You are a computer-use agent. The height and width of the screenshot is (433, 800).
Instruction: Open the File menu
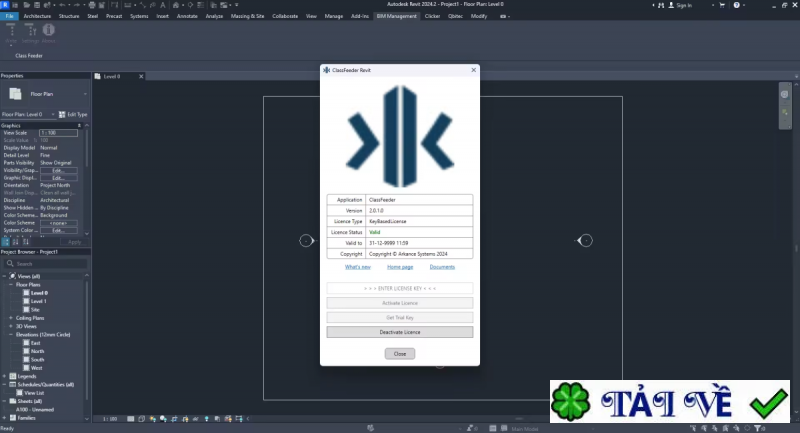[x=9, y=17]
